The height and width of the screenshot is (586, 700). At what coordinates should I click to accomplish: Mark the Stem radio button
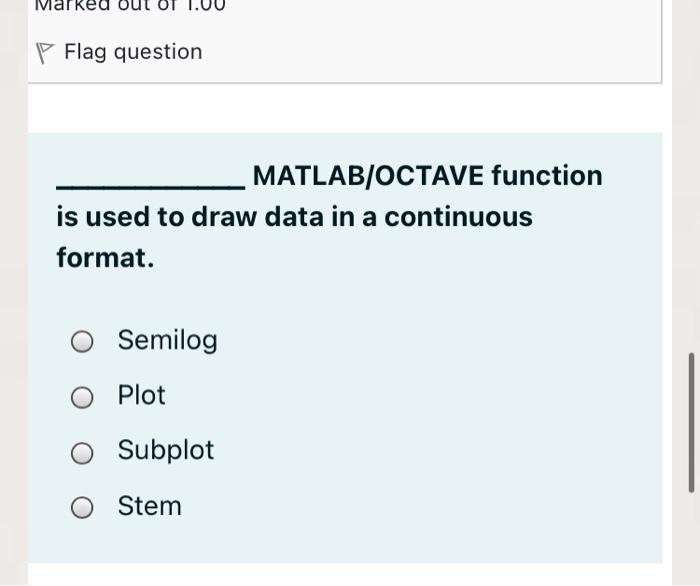[82, 507]
